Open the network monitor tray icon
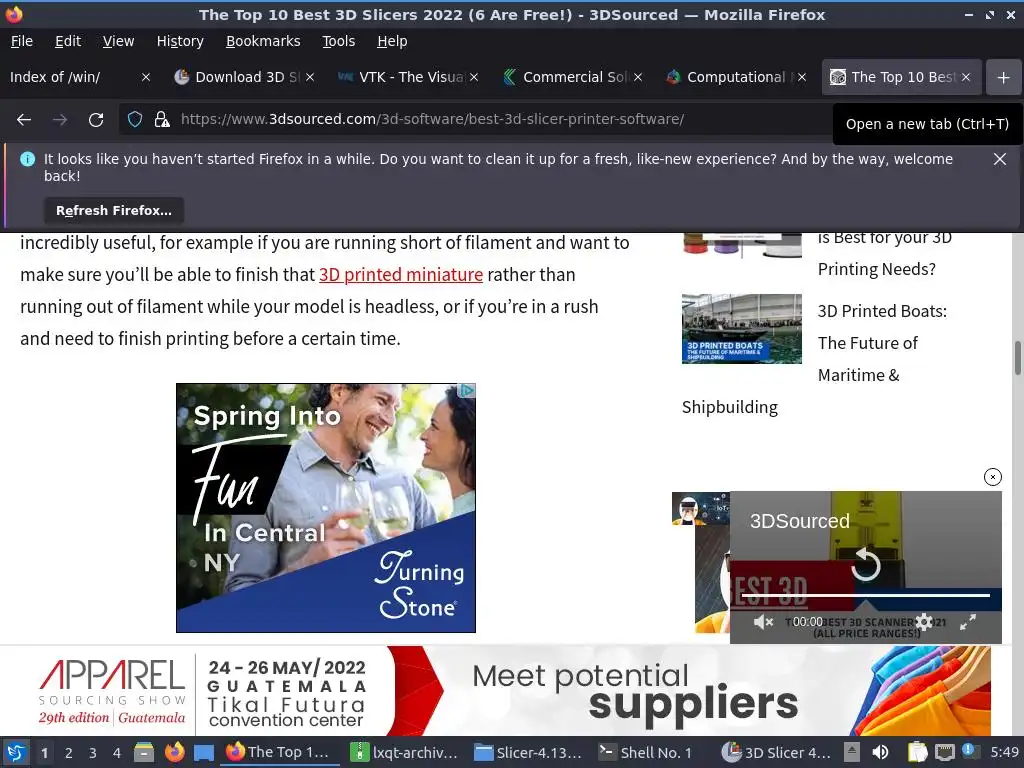The image size is (1024, 768). (944, 752)
